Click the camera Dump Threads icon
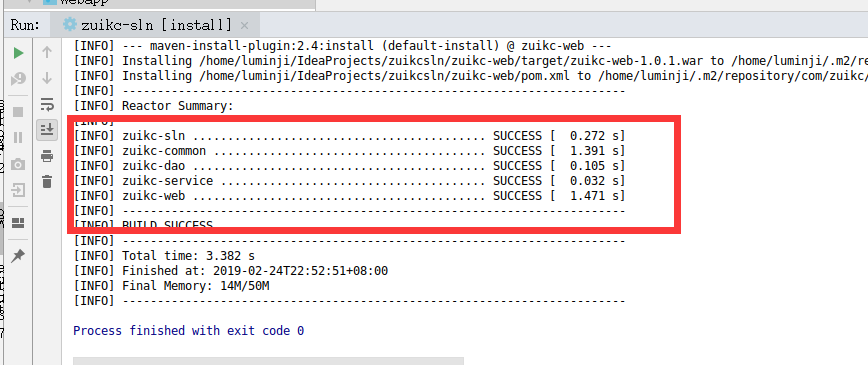The height and width of the screenshot is (365, 868). pos(18,164)
